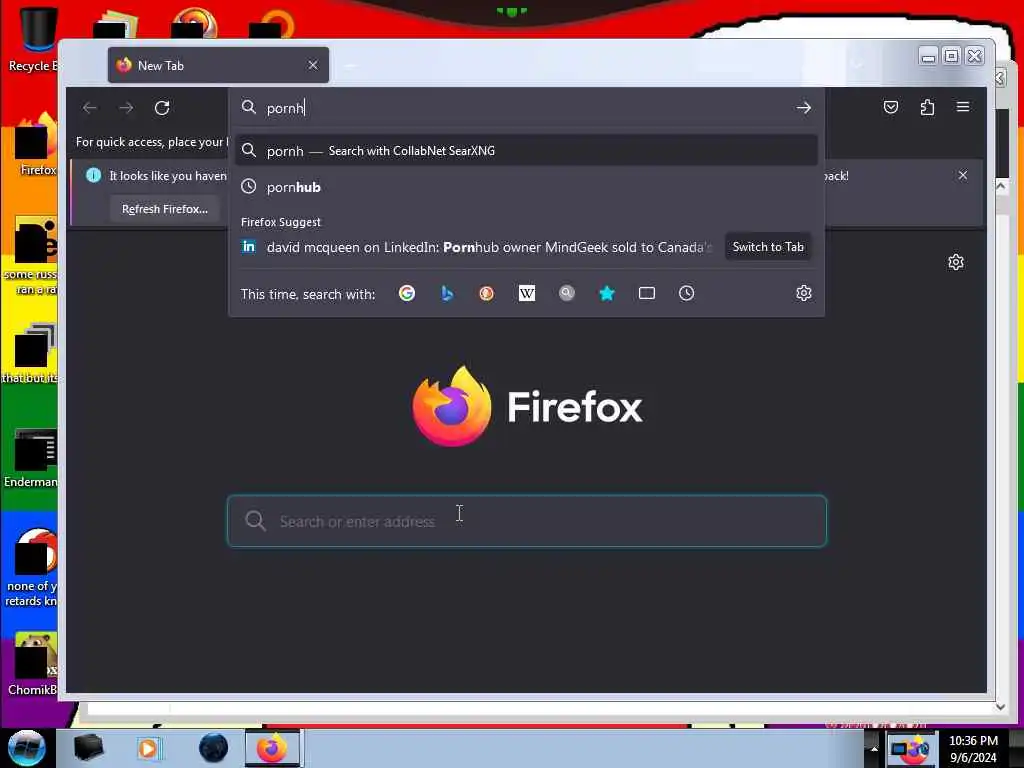Select the Firefox desktop shortcut

(36, 145)
